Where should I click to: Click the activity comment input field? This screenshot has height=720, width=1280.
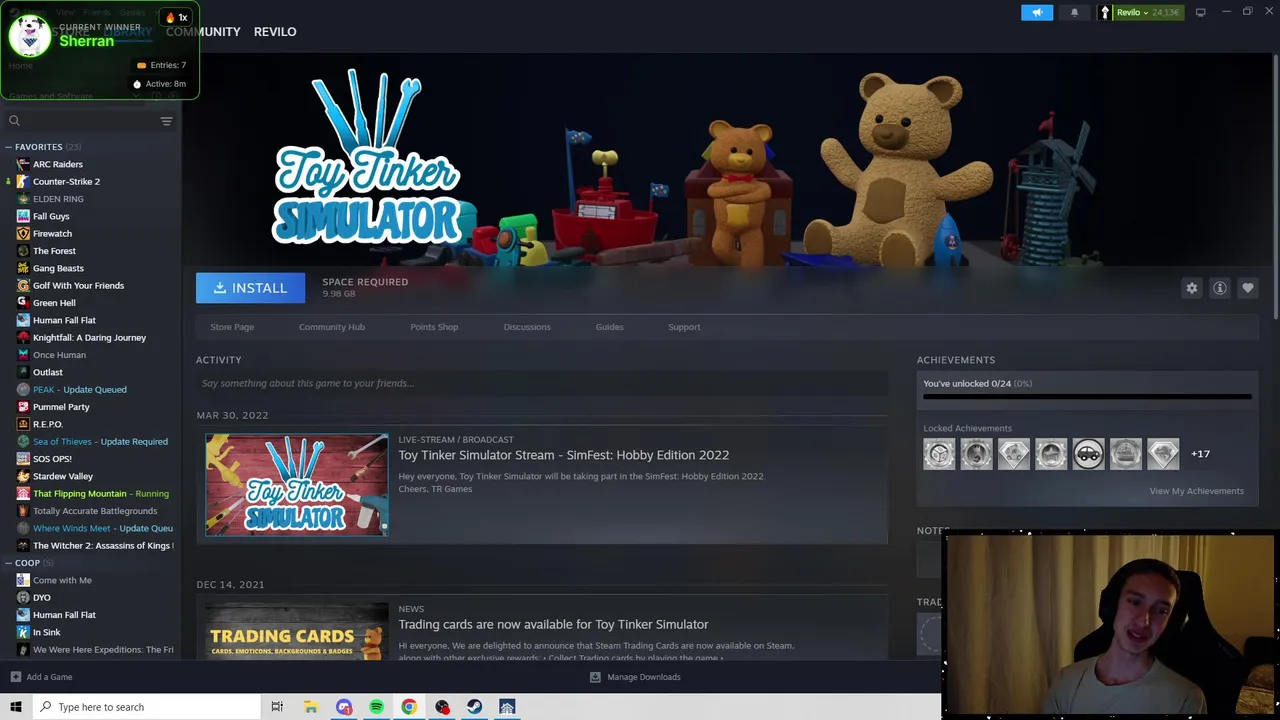click(542, 383)
